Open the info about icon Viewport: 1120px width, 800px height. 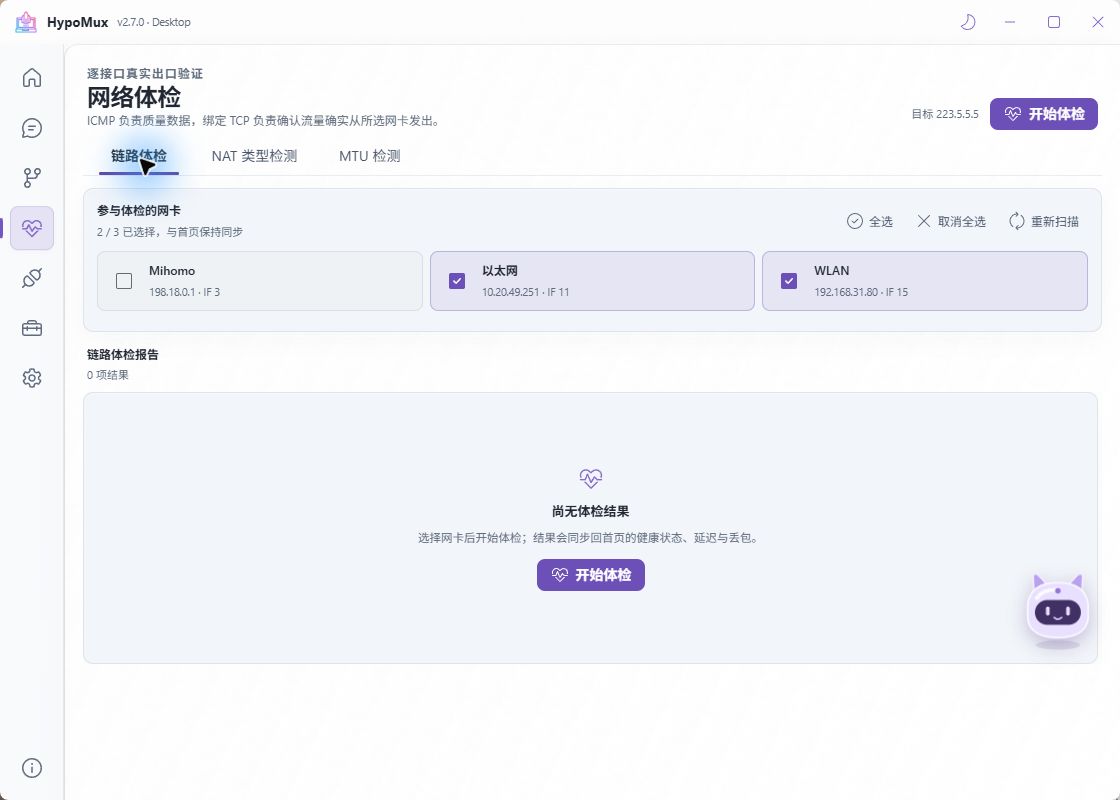tap(31, 768)
